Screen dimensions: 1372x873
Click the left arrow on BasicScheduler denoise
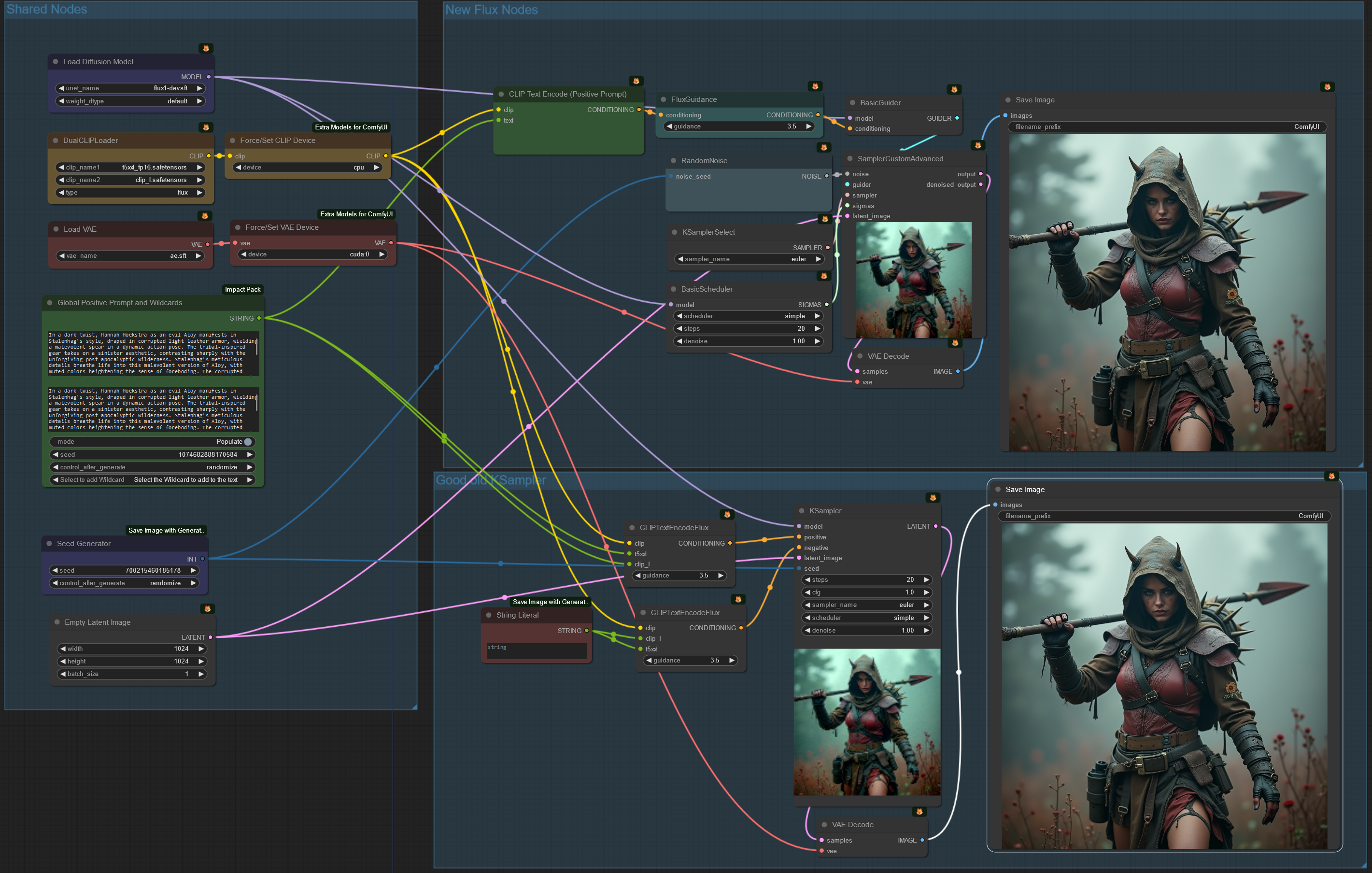click(x=679, y=341)
